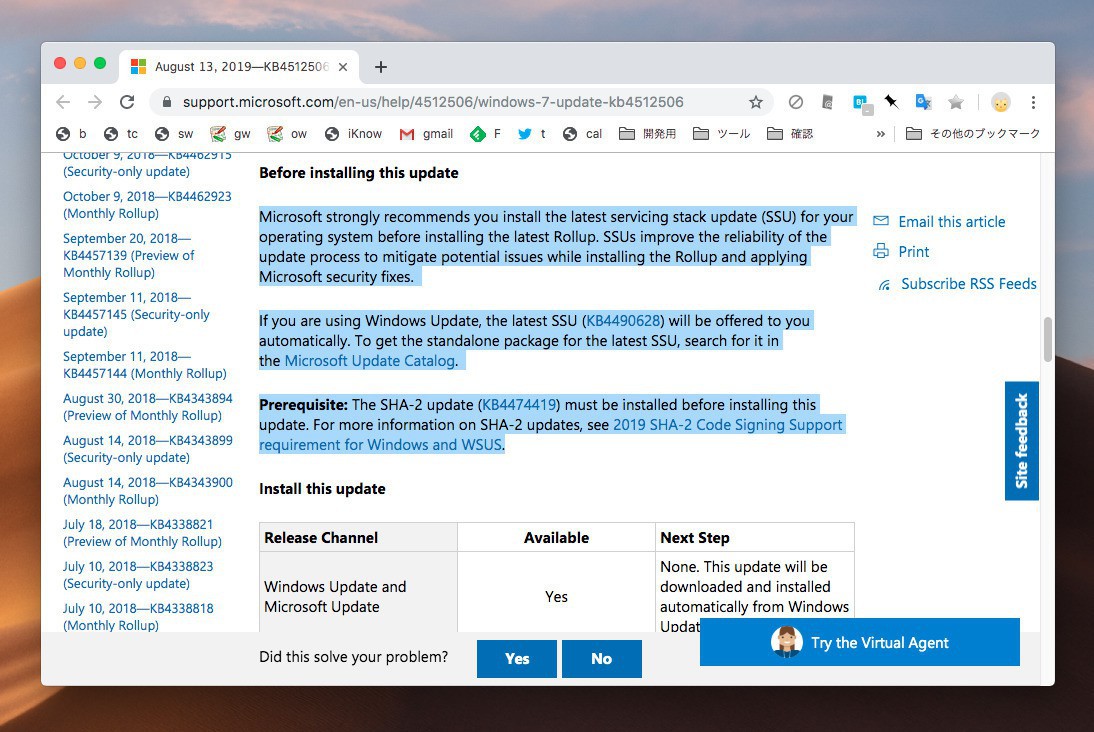Open July 18, 2018—KB4338821 Preview link
The width and height of the screenshot is (1094, 732).
[x=142, y=532]
